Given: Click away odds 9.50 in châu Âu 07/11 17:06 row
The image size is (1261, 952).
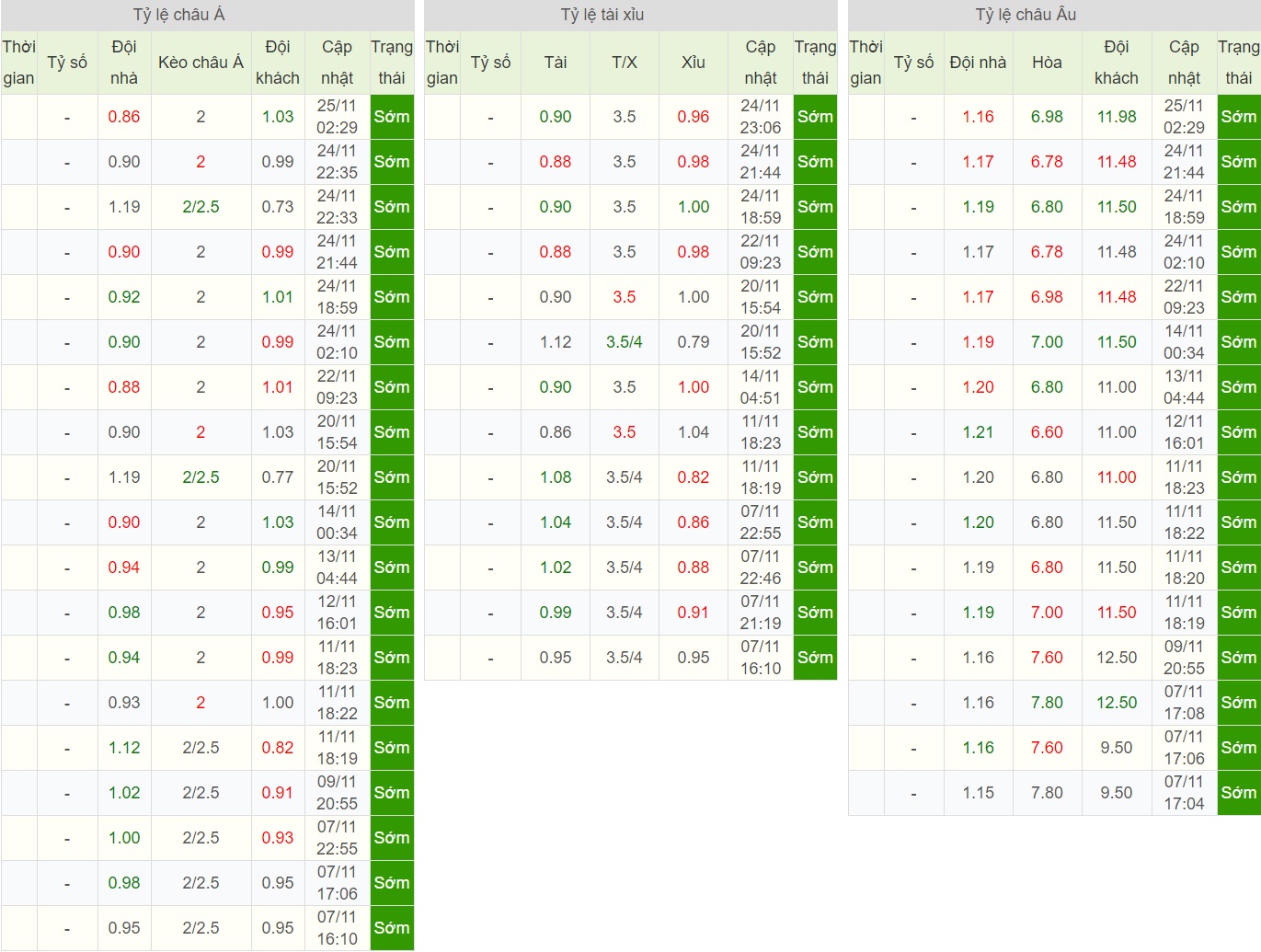Looking at the screenshot, I should [1117, 748].
